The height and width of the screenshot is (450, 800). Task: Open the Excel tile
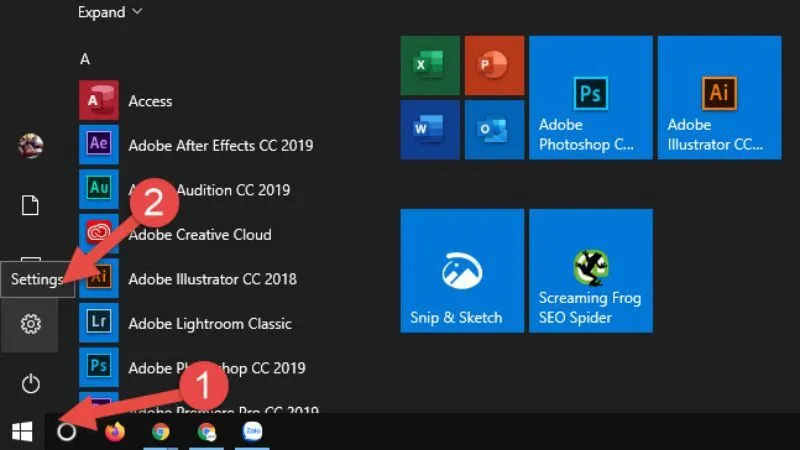click(x=430, y=65)
